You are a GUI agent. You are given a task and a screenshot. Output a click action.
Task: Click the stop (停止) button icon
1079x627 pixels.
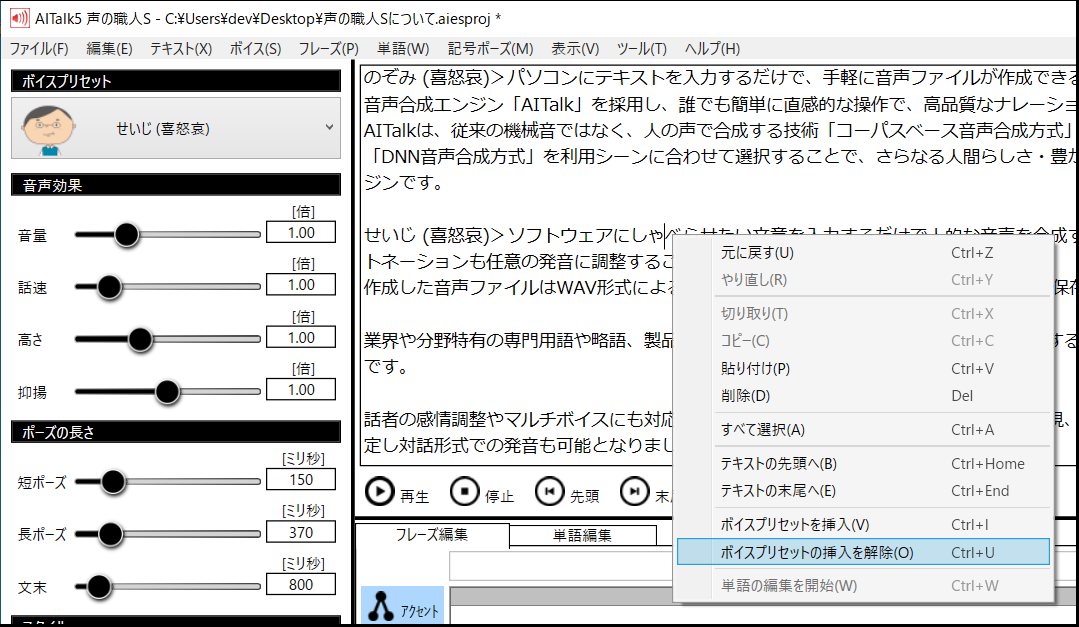(x=464, y=491)
